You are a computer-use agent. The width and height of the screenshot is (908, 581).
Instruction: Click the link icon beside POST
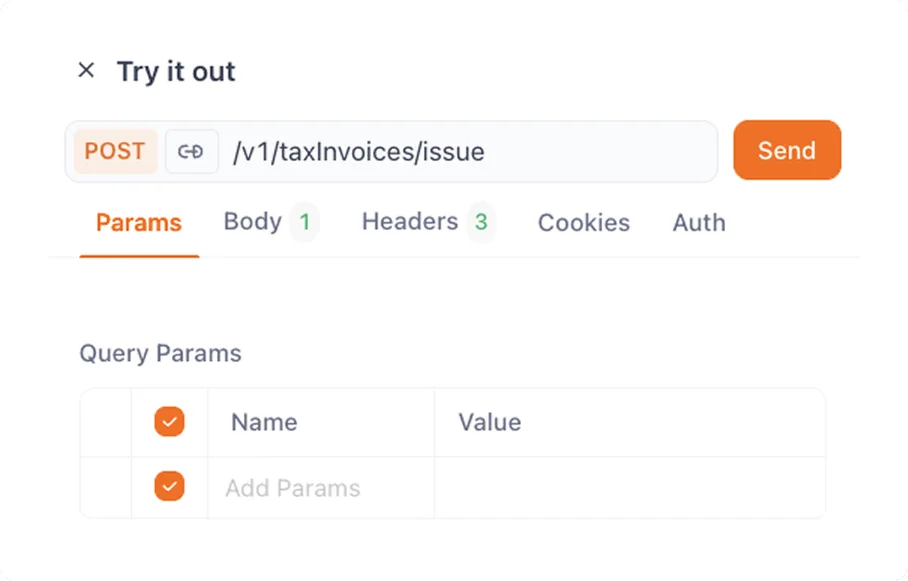tap(191, 151)
